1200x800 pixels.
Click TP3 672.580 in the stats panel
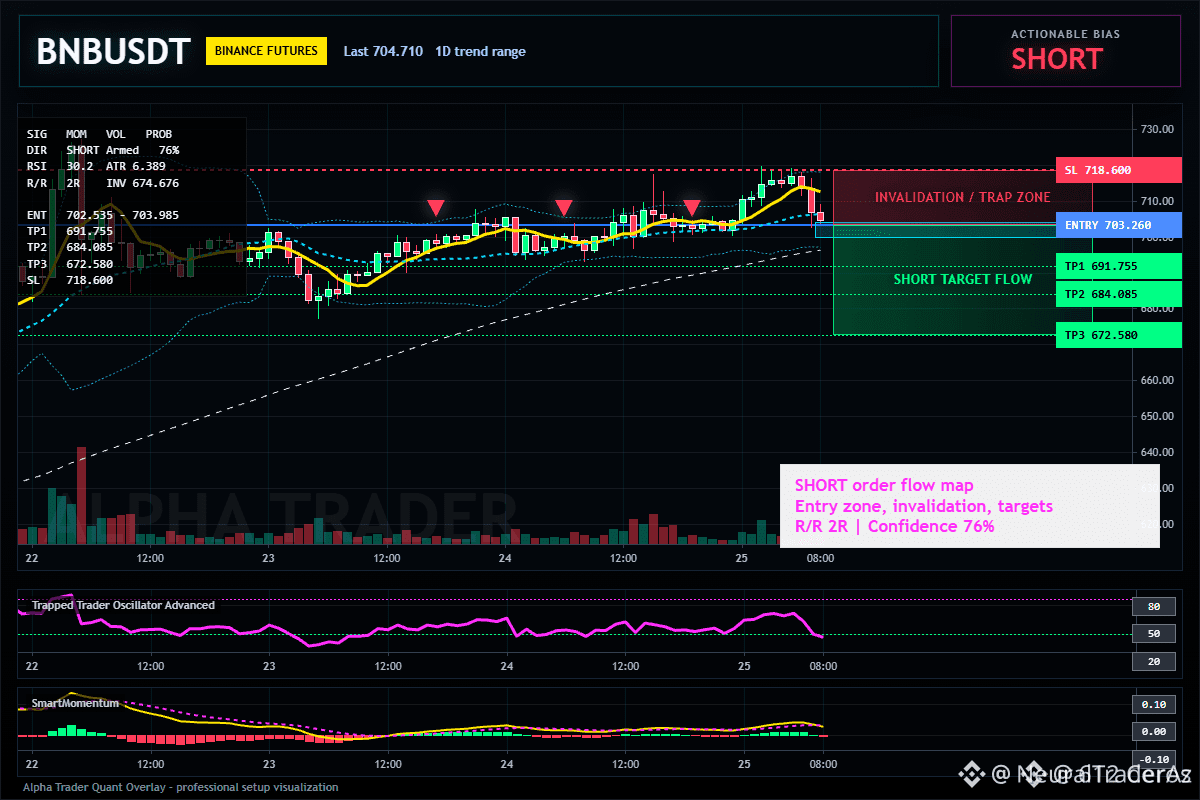pos(70,264)
